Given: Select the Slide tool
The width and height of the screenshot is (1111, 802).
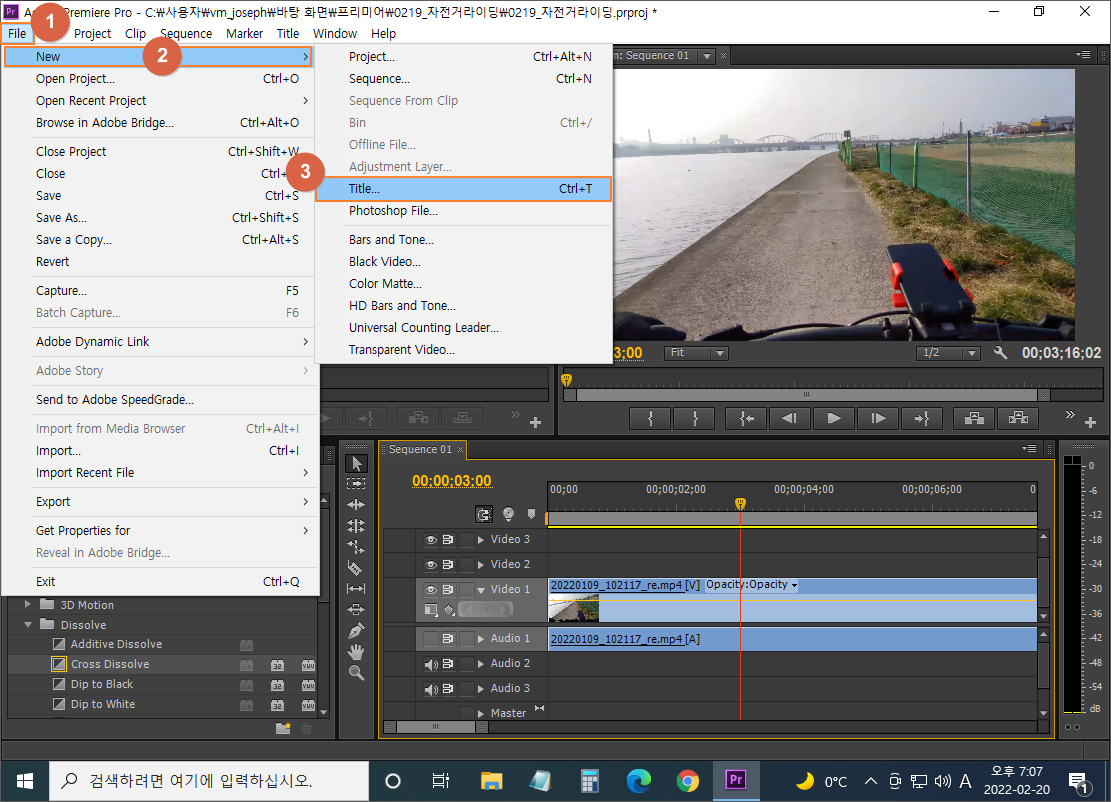Looking at the screenshot, I should [356, 609].
